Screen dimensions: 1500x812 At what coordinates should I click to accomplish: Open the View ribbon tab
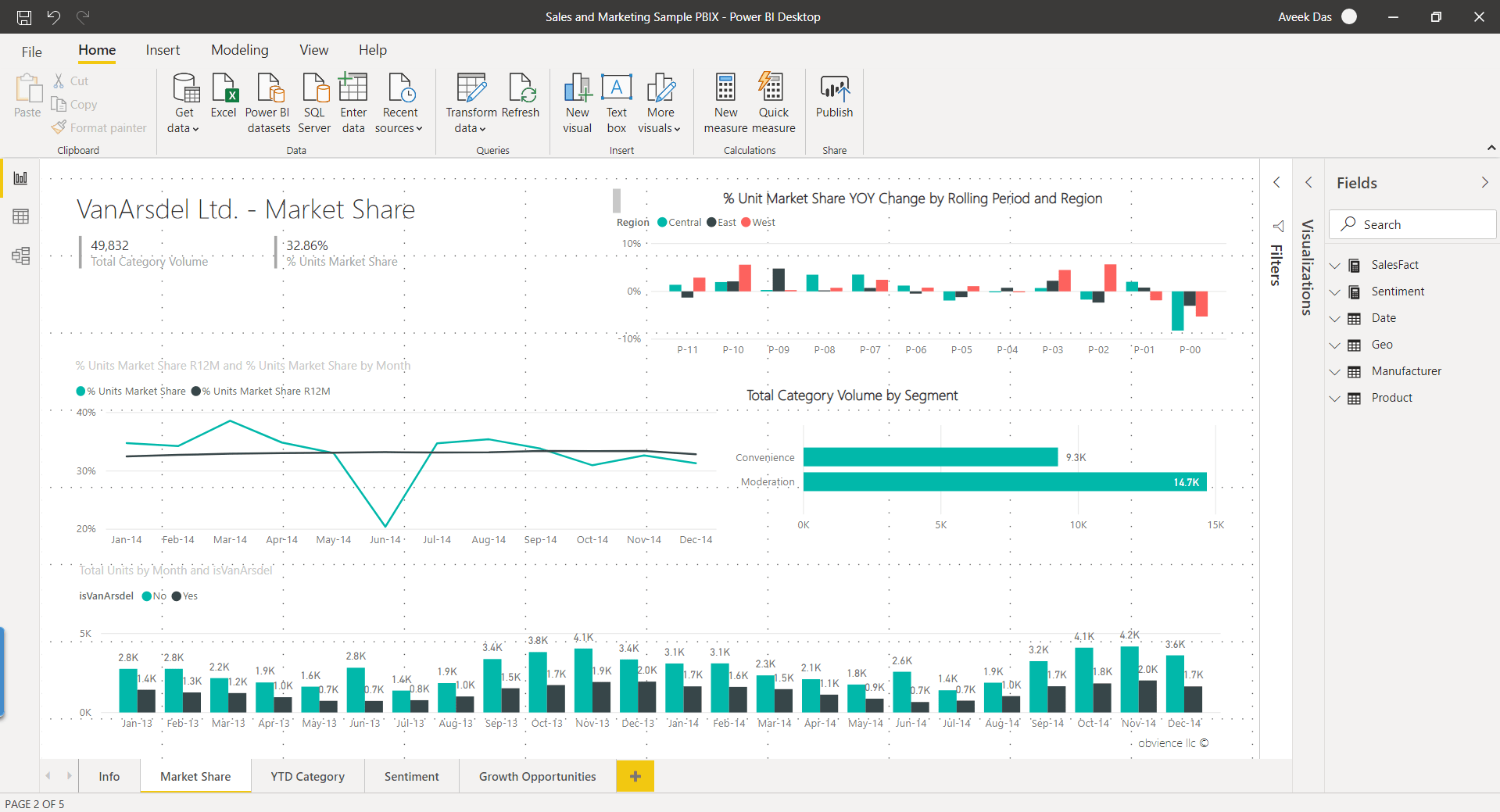click(x=313, y=50)
